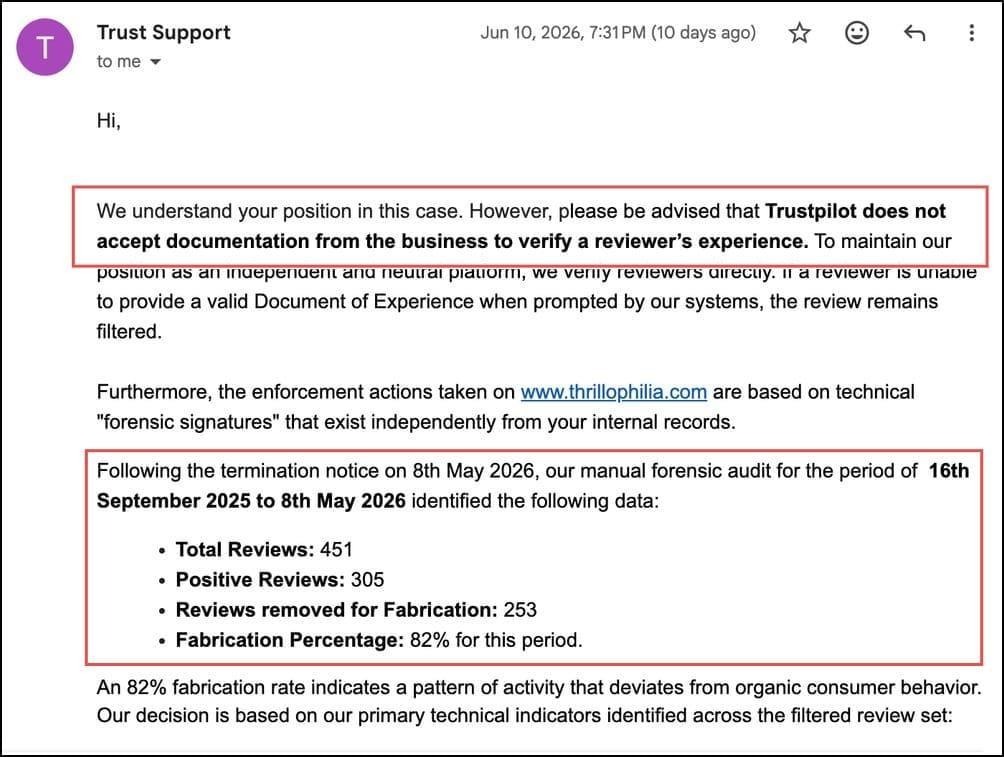Click the 'to me' recipient text

pos(118,61)
